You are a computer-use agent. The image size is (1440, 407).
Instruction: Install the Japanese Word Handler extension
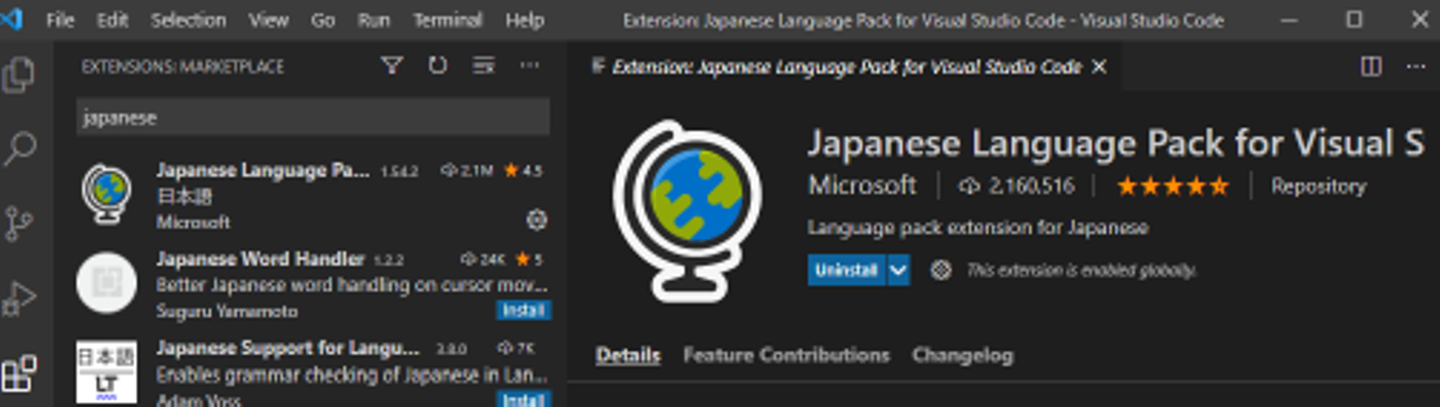[x=523, y=311]
